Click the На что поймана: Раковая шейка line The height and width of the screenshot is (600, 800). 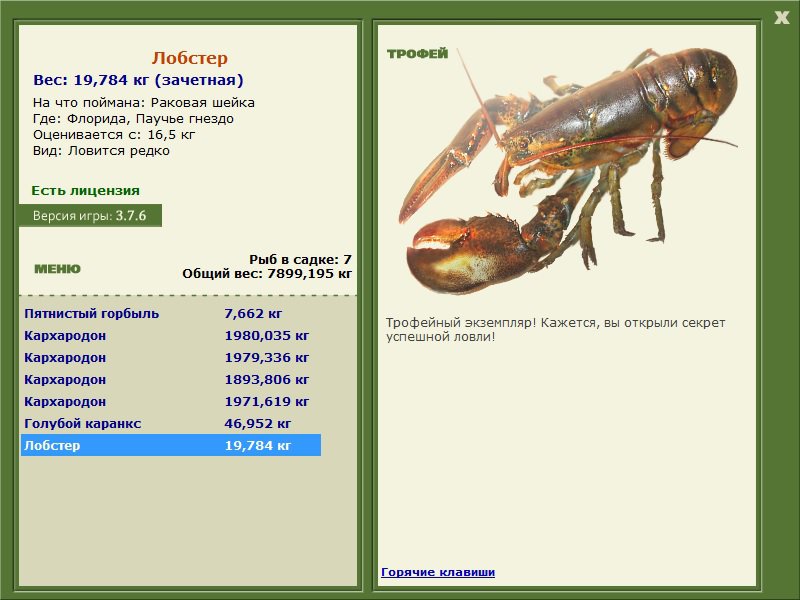143,103
